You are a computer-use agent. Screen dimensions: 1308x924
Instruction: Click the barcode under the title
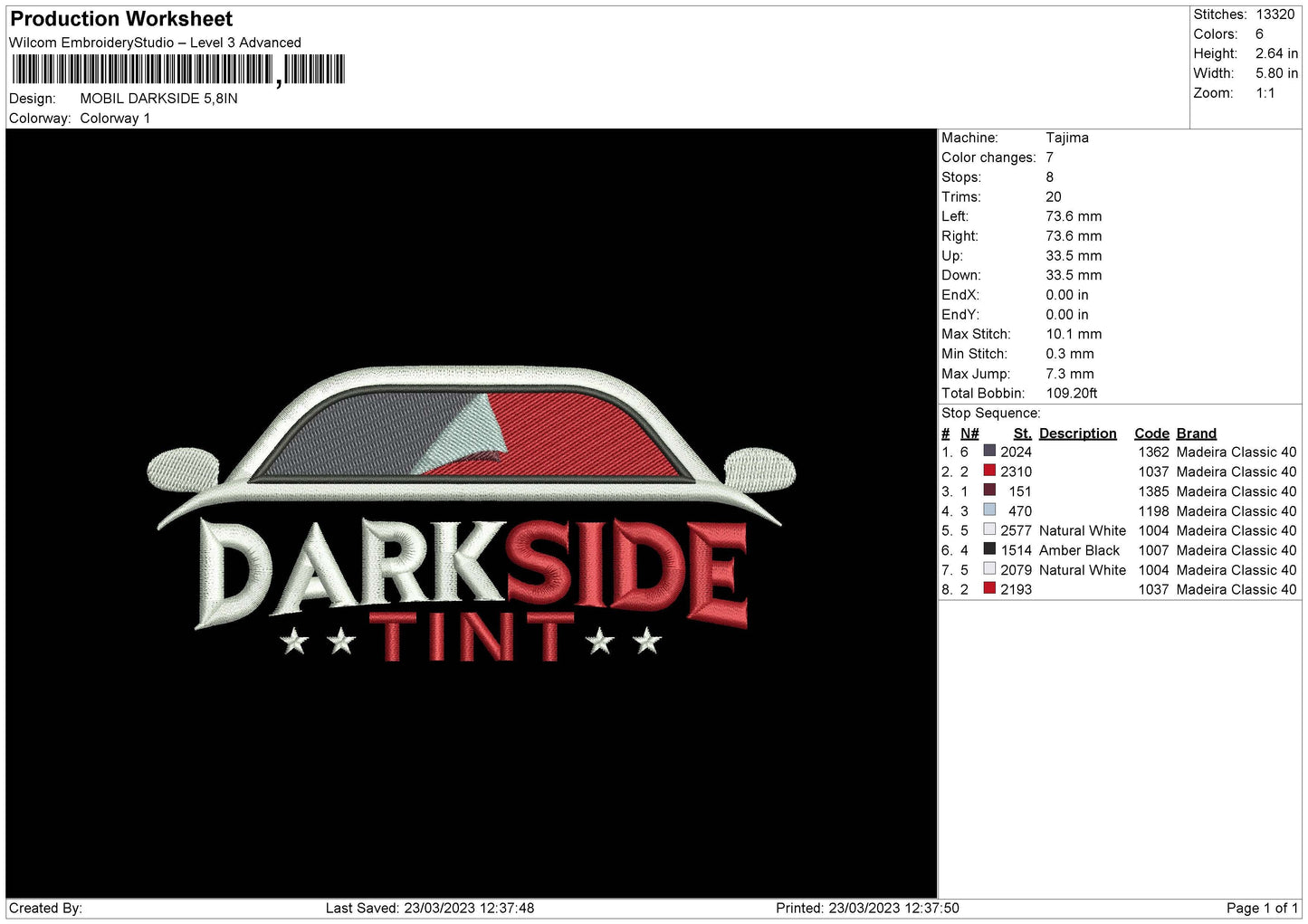pos(178,70)
